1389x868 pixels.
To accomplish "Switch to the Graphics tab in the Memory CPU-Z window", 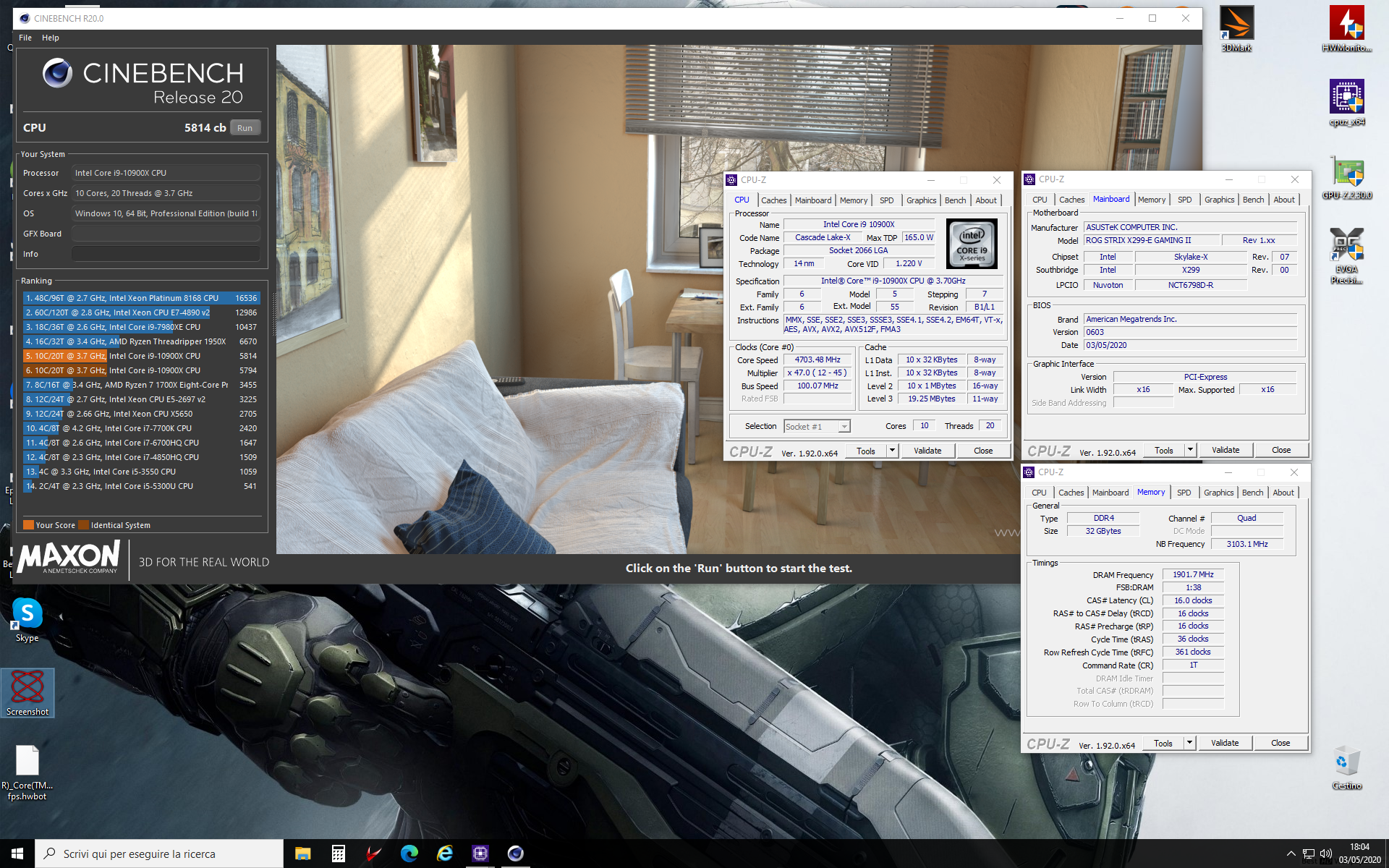I will click(x=1218, y=493).
